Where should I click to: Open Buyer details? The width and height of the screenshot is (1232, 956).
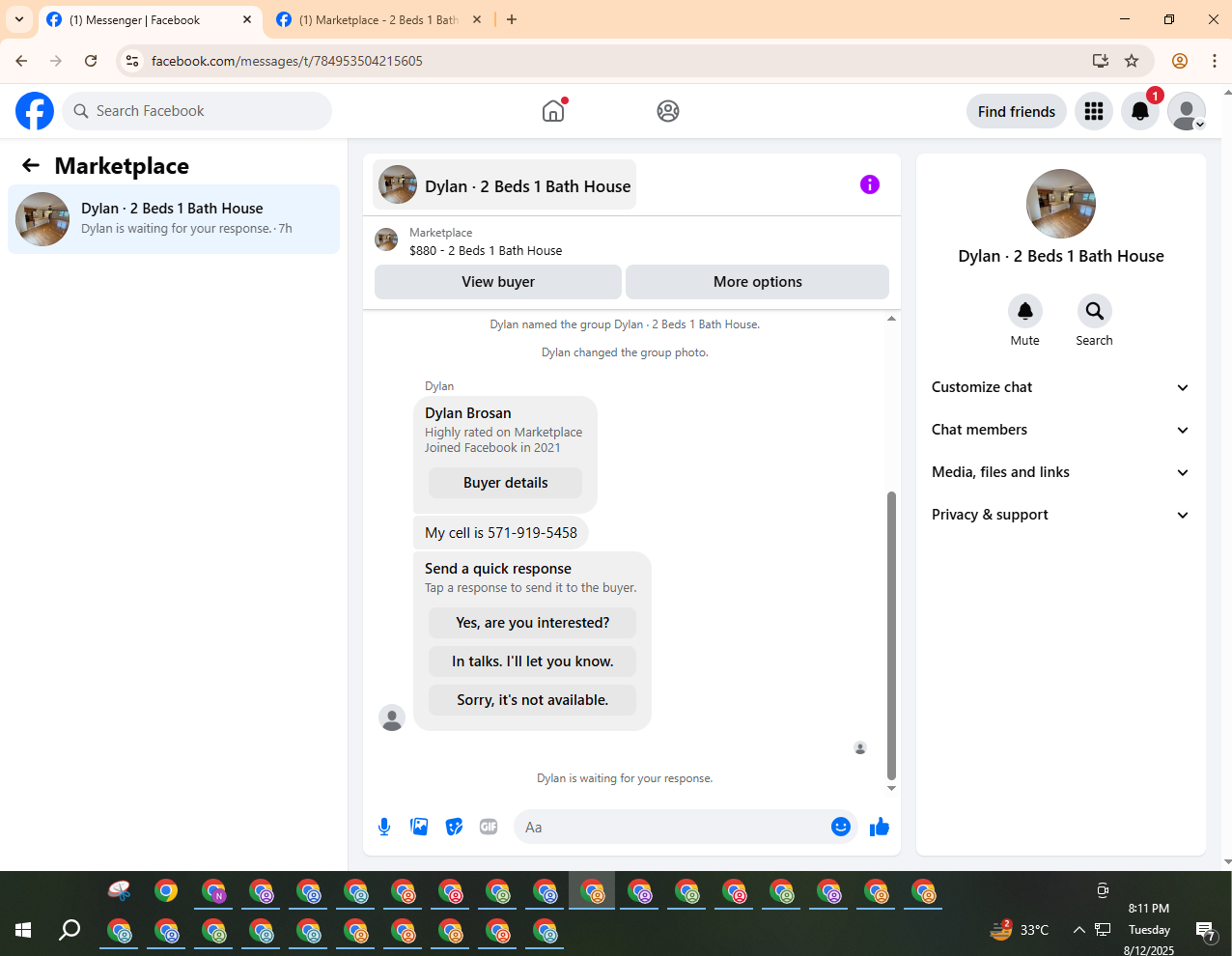click(x=505, y=483)
